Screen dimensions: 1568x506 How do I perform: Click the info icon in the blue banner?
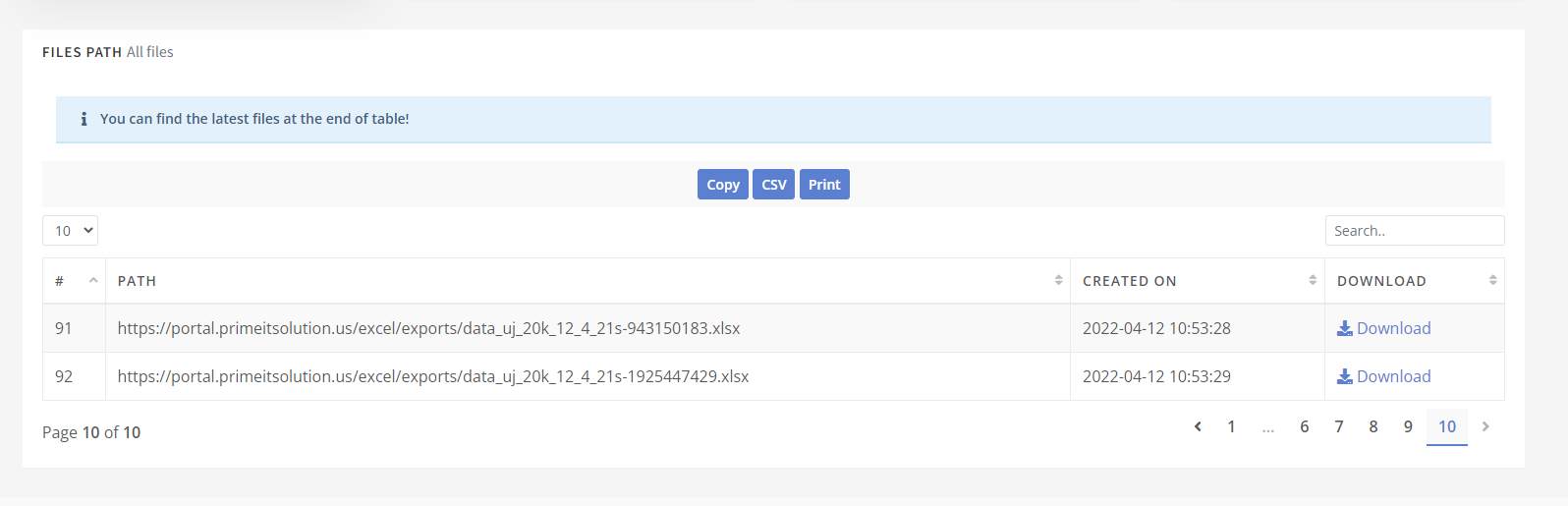point(84,119)
